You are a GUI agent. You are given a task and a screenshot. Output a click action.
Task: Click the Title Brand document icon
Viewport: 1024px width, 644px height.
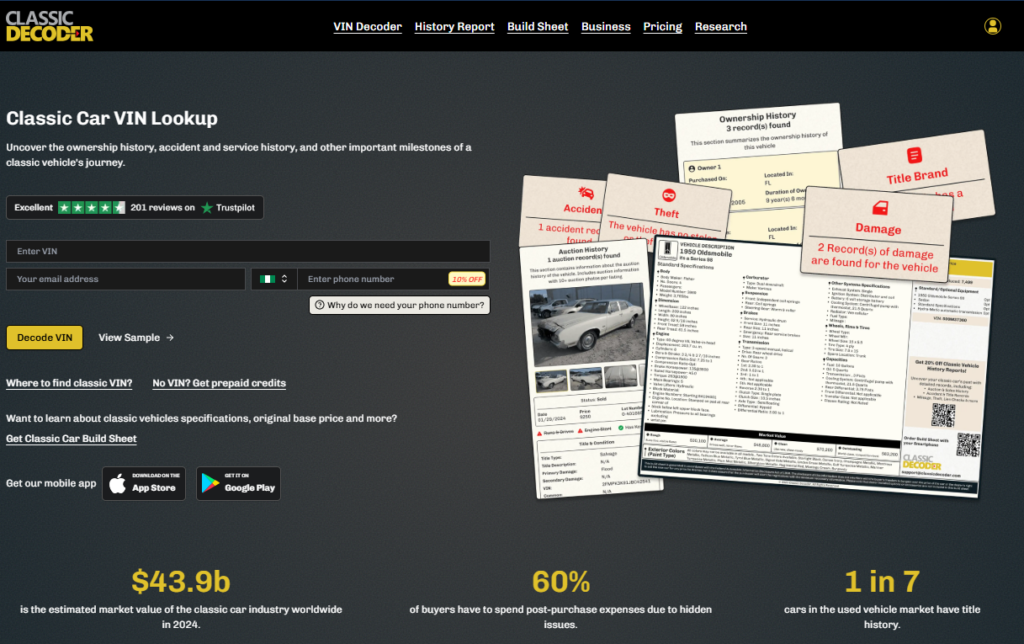click(x=914, y=155)
